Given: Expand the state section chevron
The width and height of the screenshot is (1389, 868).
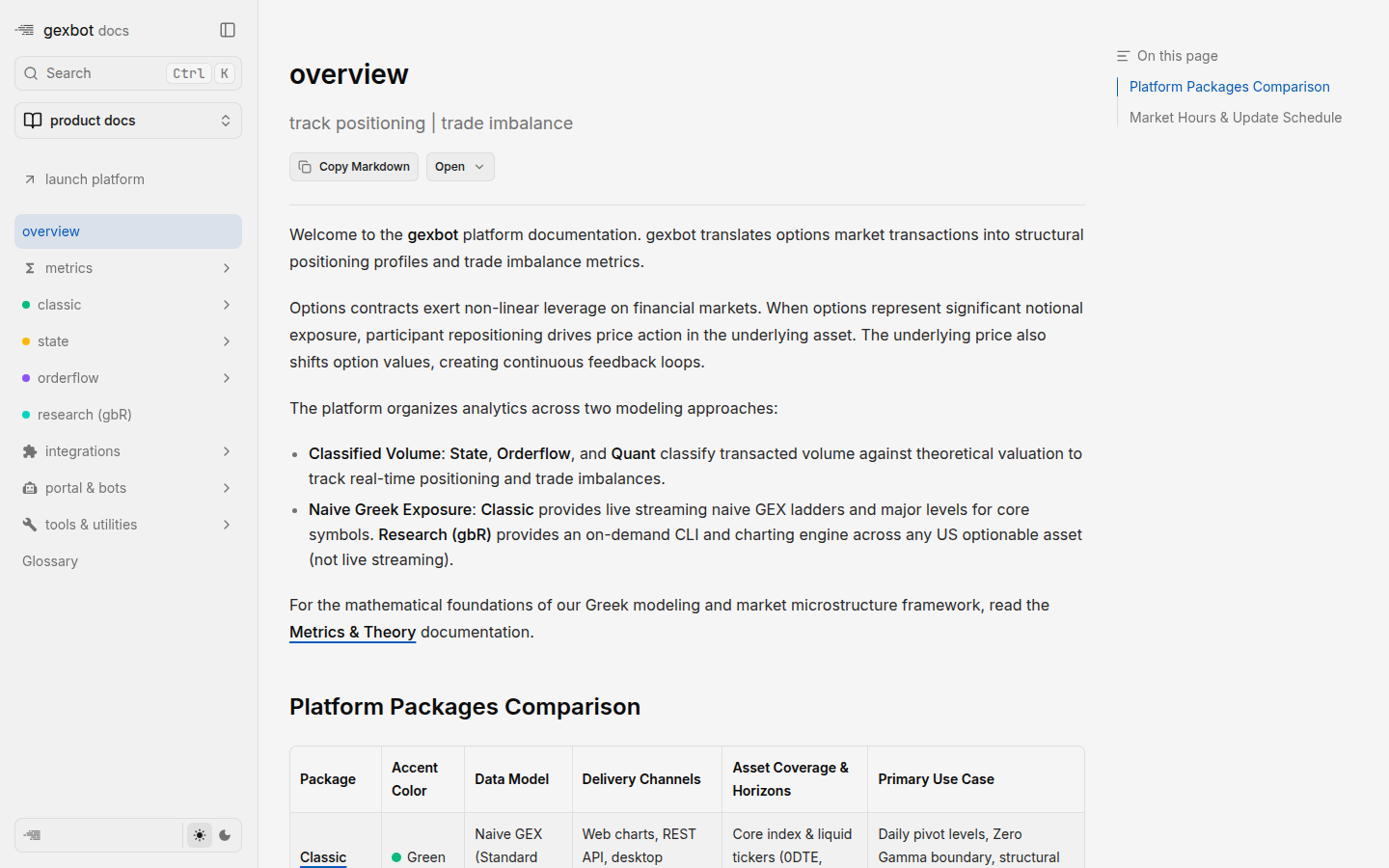Looking at the screenshot, I should [x=227, y=341].
